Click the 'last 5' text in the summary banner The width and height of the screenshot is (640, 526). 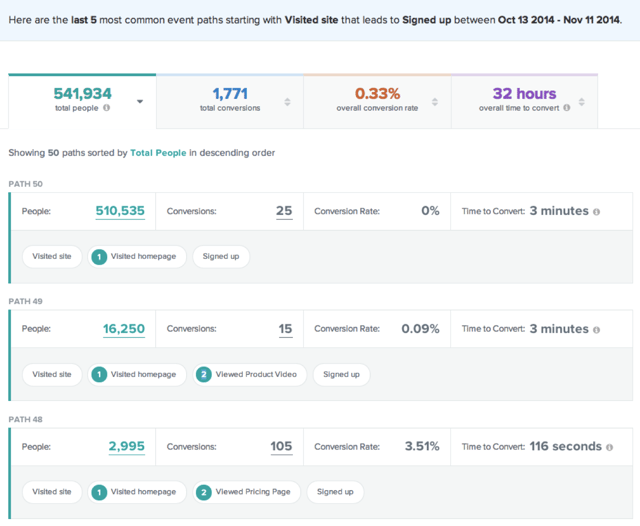coord(84,20)
